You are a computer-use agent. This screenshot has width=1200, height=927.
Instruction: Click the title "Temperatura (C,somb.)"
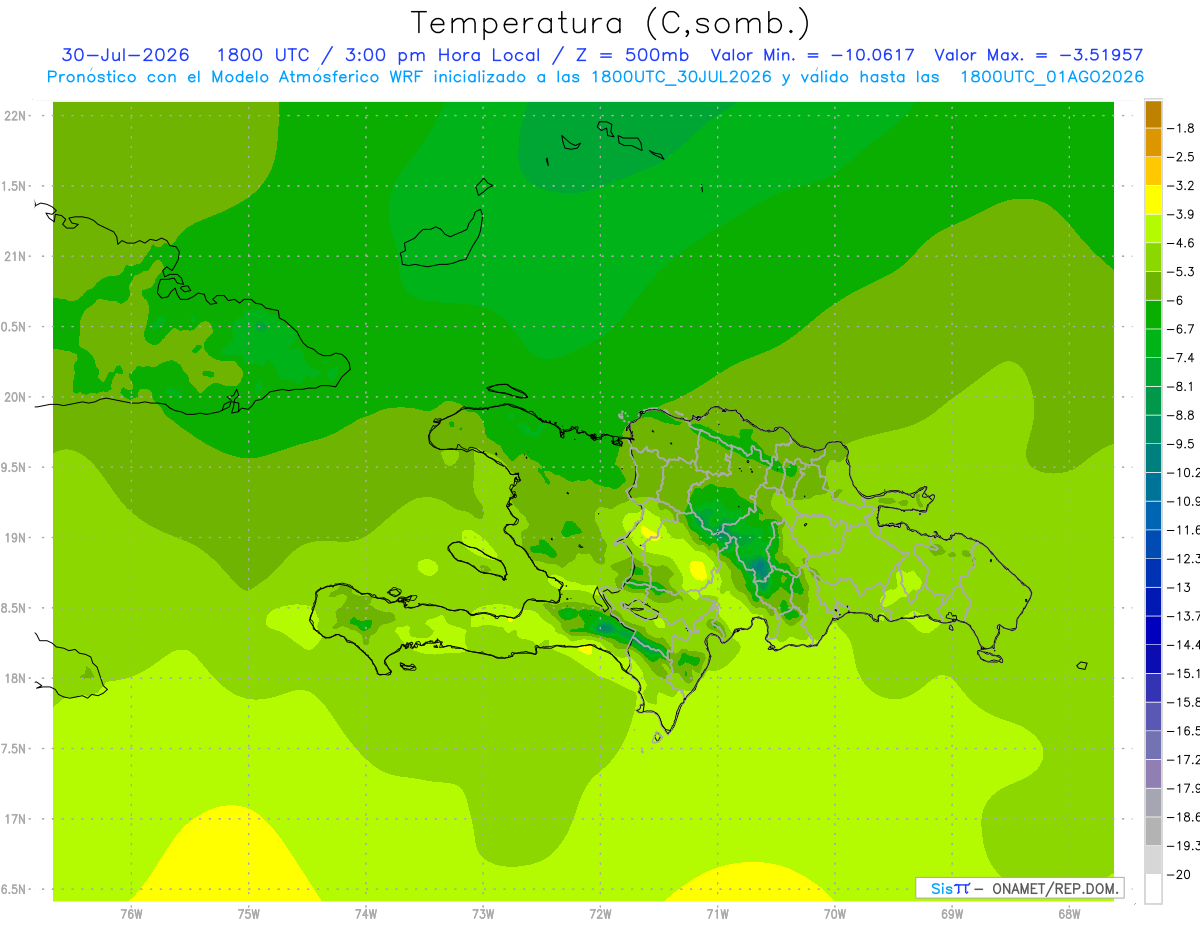point(611,23)
